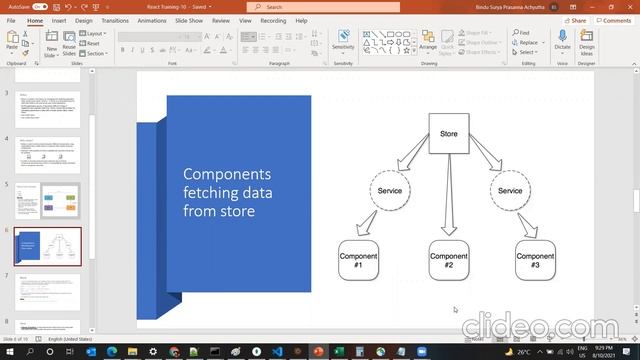640x360 pixels.
Task: Click Clear All Formatting icon
Action: tap(229, 37)
